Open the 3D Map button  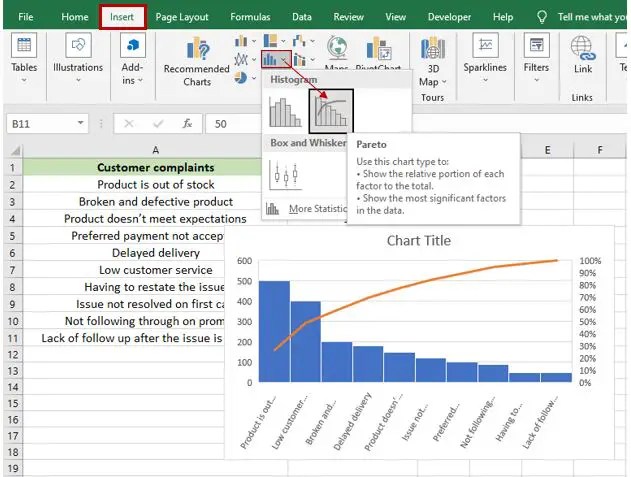tap(433, 61)
